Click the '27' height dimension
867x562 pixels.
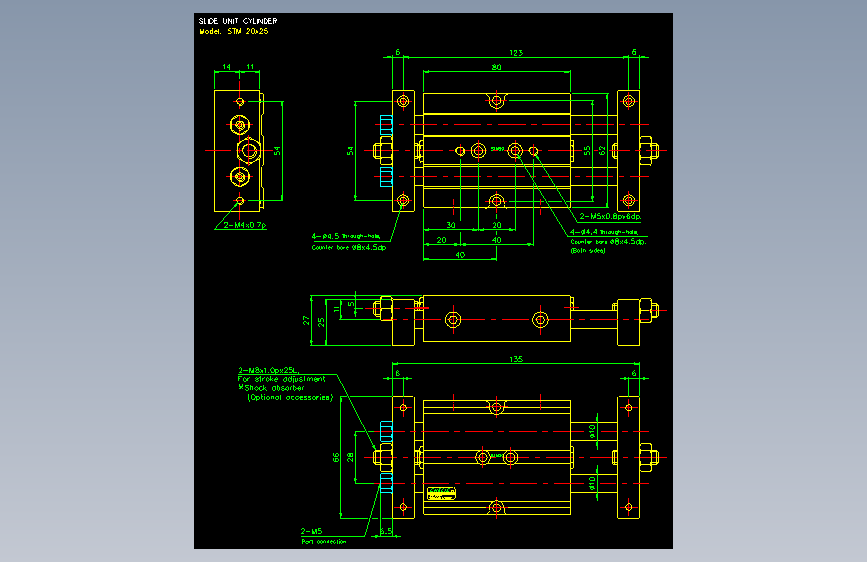pyautogui.click(x=306, y=320)
